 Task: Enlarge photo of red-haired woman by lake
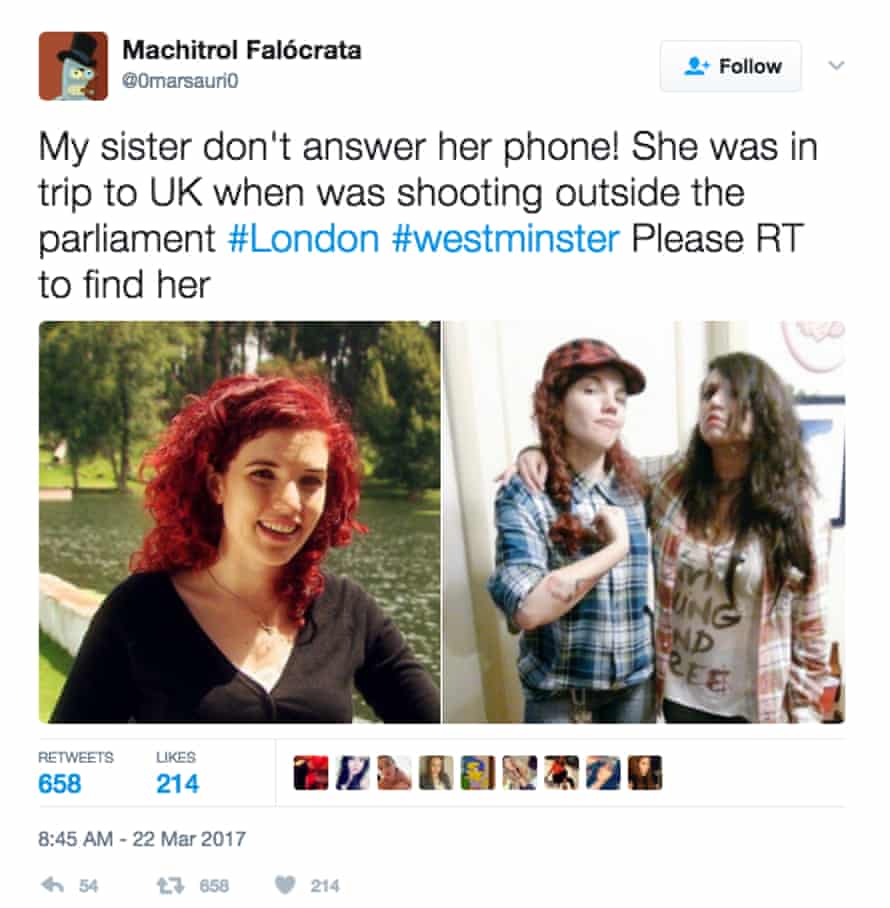[239, 522]
